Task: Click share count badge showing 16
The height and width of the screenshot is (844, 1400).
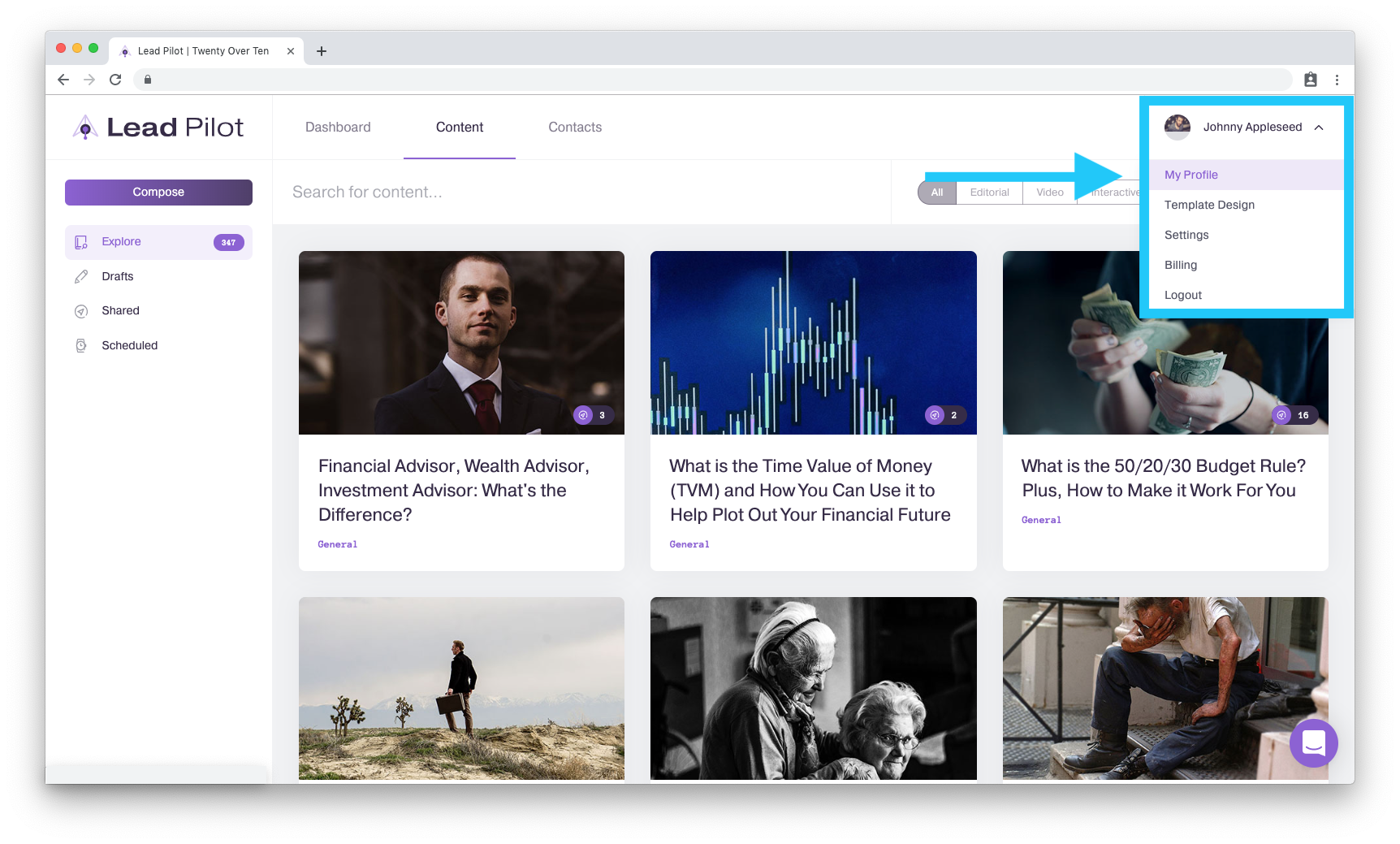Action: (1294, 415)
